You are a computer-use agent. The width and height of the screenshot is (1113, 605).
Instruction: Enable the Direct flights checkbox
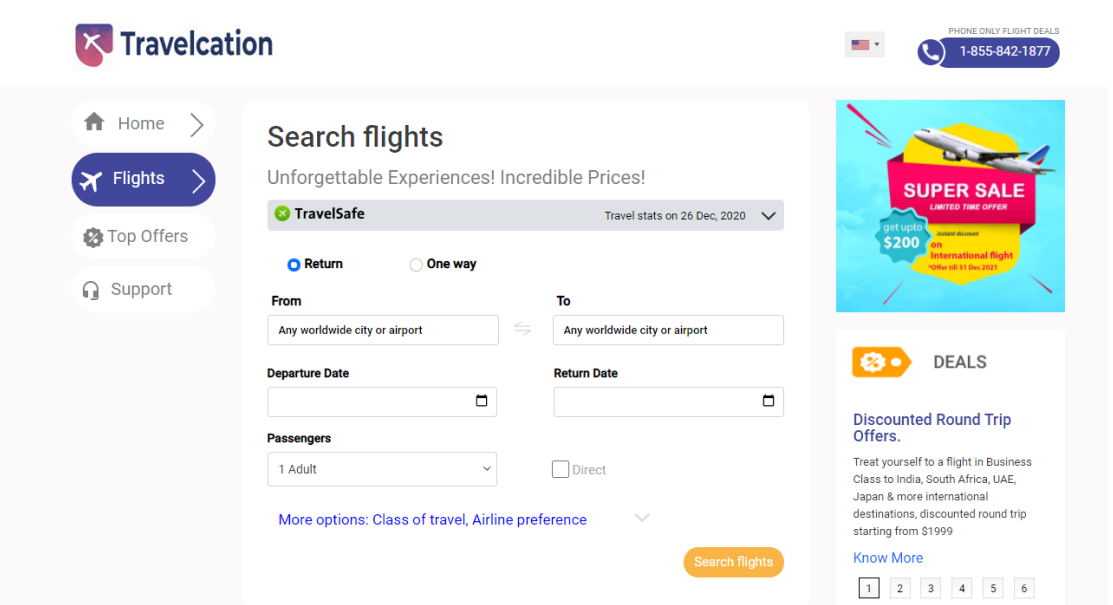tap(561, 469)
